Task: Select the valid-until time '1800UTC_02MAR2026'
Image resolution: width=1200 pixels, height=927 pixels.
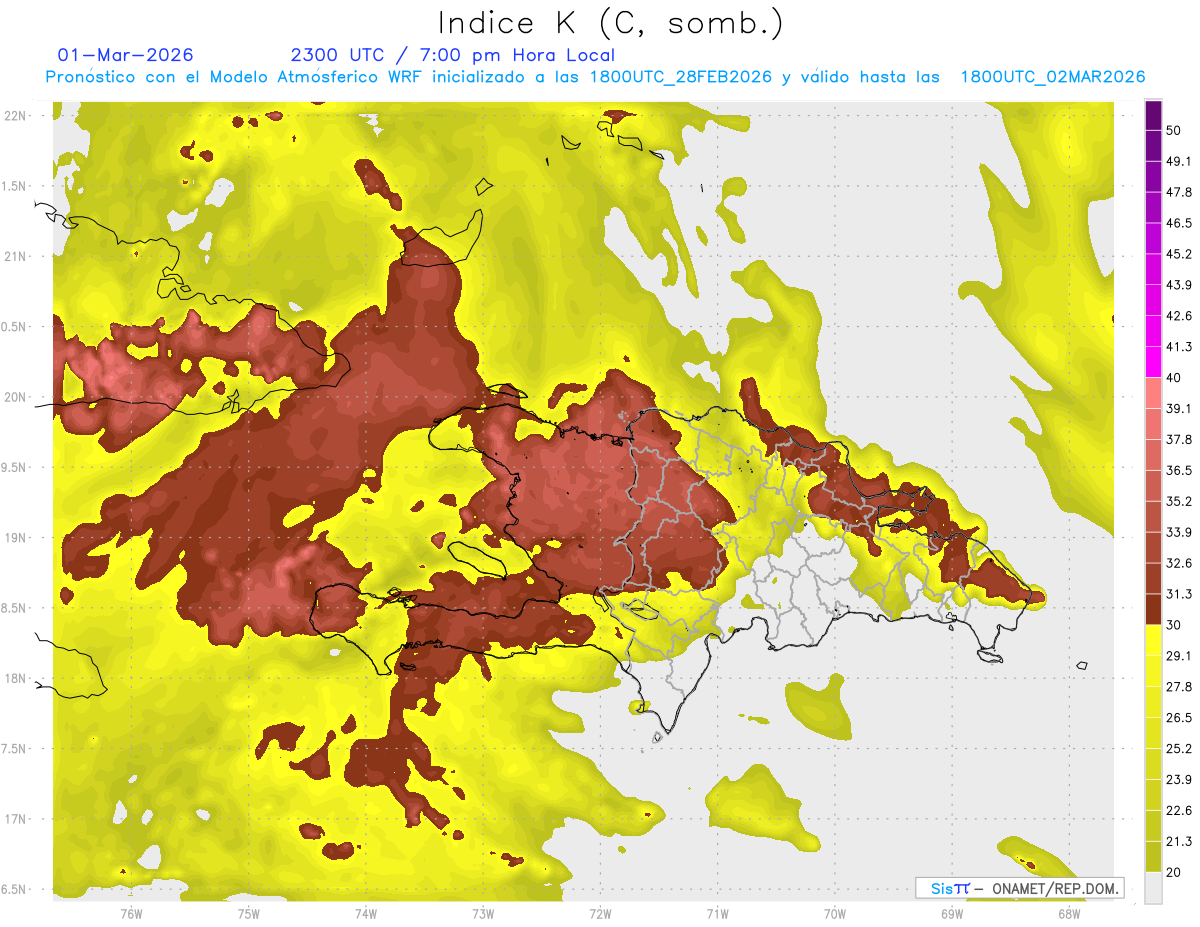Action: click(x=1052, y=77)
